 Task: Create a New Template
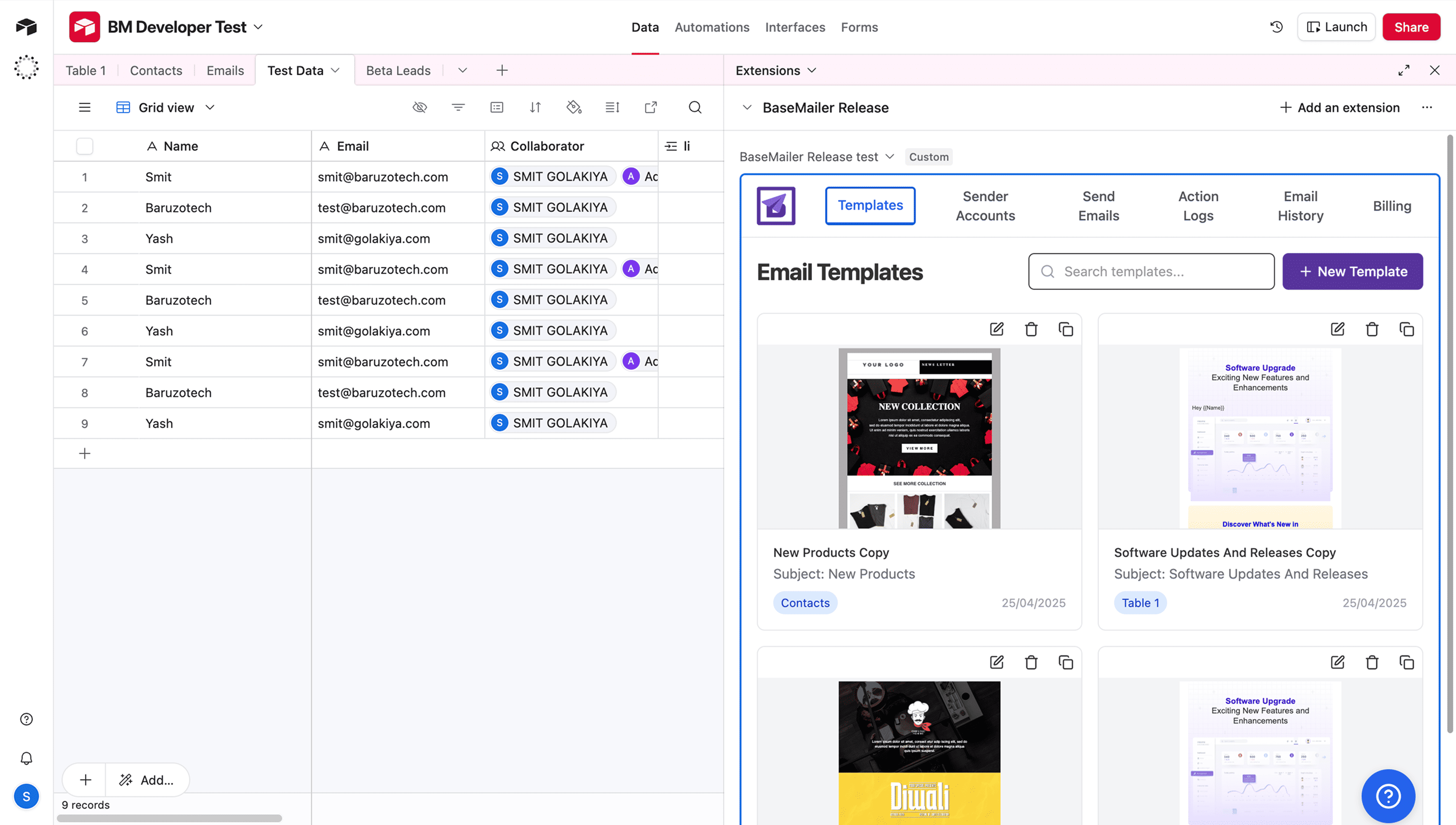(x=1353, y=271)
